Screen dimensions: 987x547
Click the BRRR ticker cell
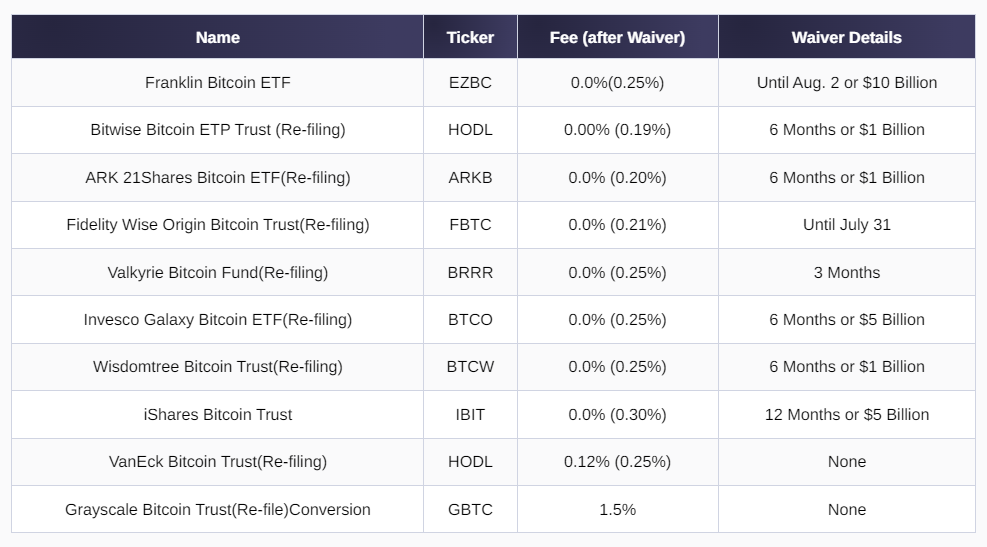(470, 272)
